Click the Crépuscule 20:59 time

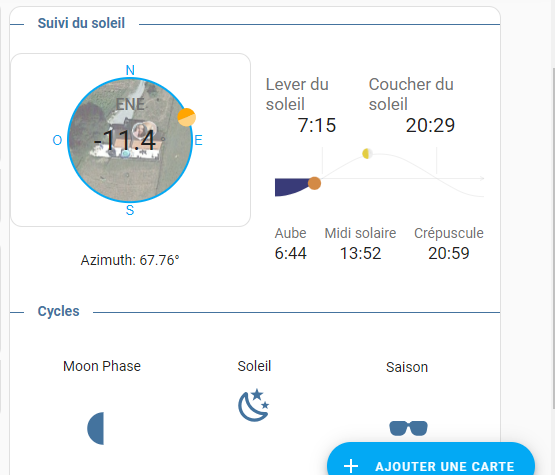point(448,253)
